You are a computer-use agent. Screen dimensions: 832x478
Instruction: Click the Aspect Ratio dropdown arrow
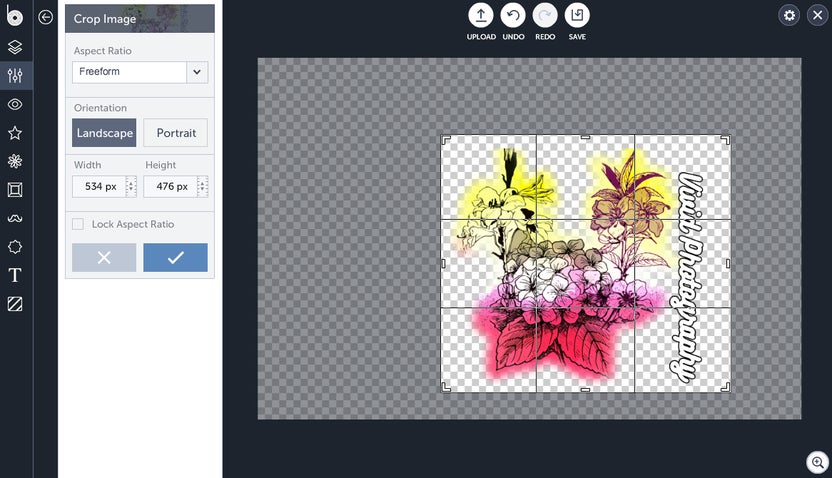[197, 72]
